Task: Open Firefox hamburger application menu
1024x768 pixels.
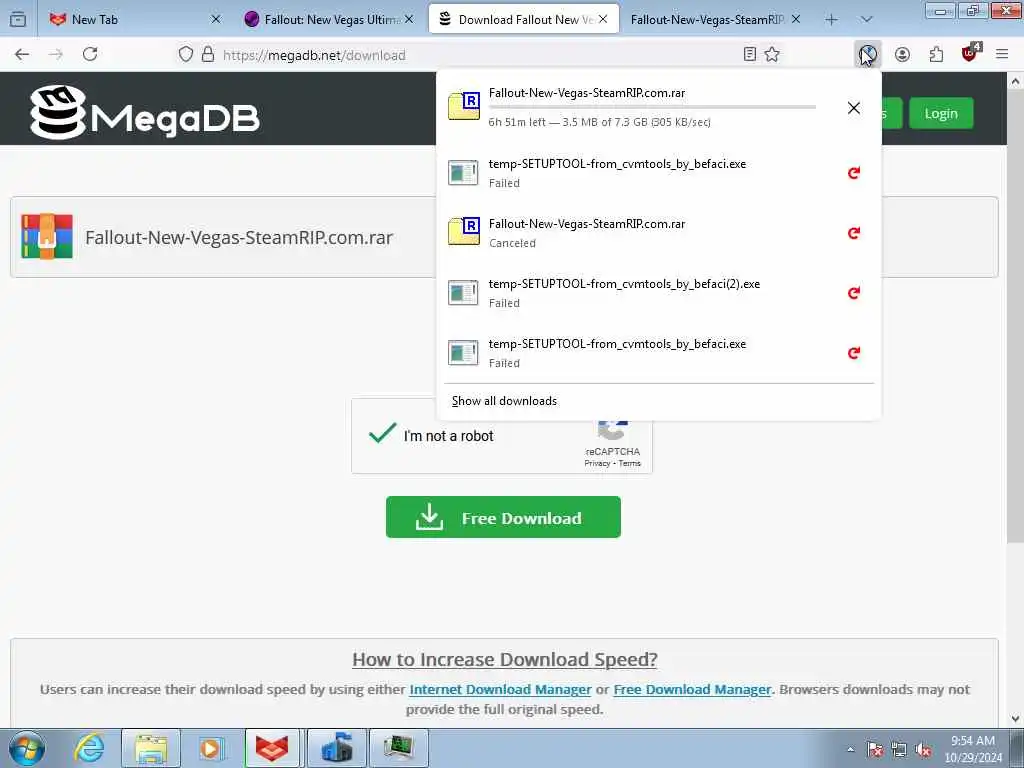Action: click(1002, 54)
